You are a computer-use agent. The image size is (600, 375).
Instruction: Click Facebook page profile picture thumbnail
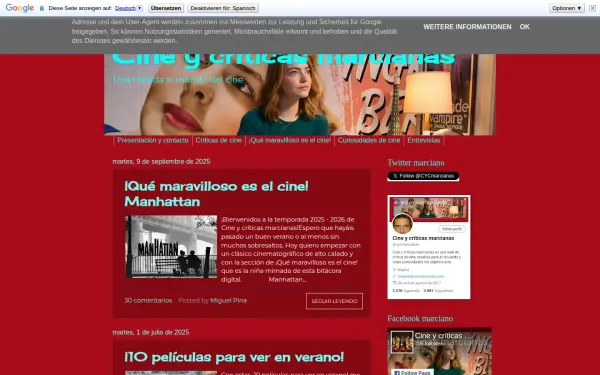[x=402, y=342]
